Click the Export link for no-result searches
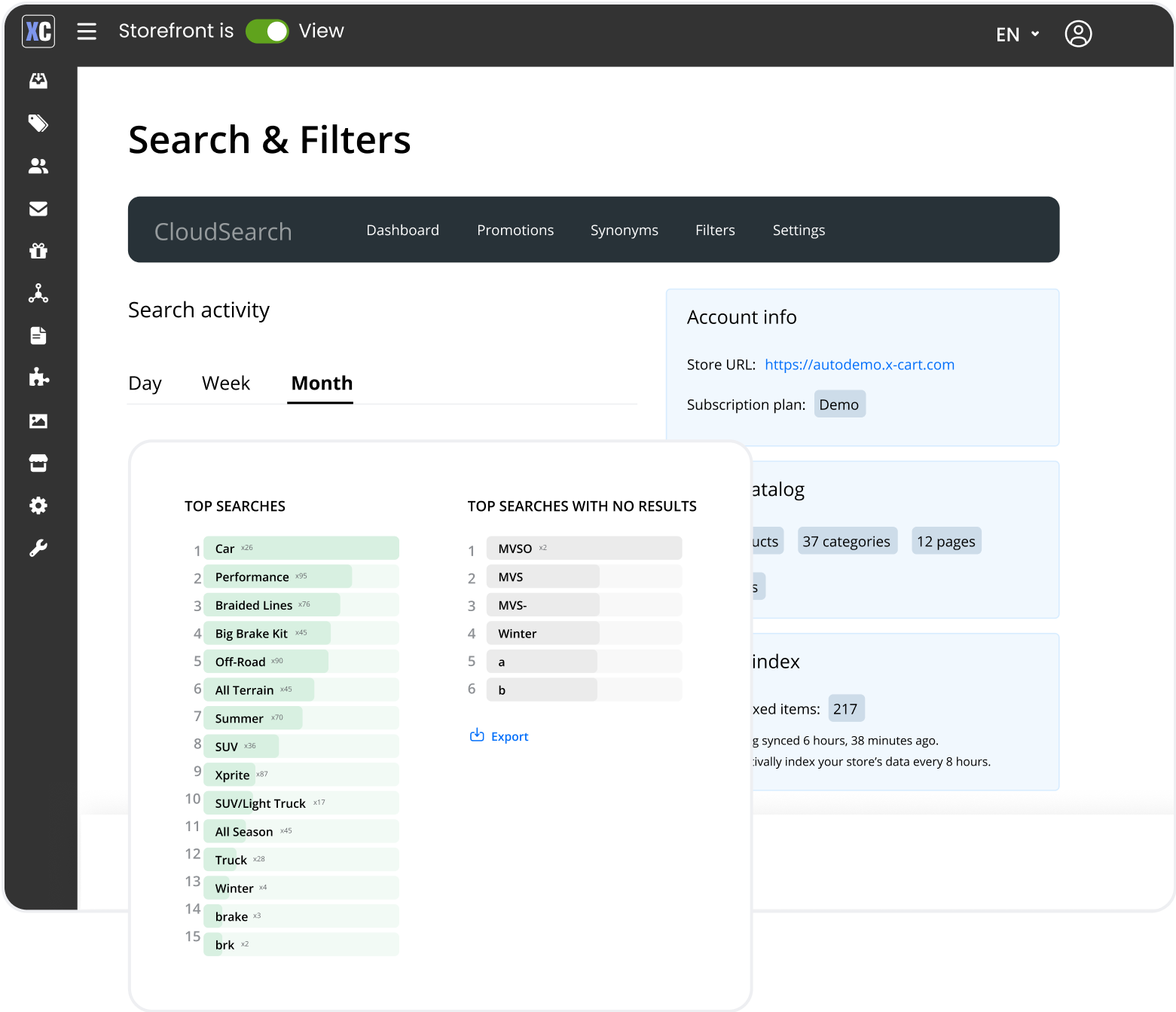The image size is (1176, 1012). click(499, 735)
